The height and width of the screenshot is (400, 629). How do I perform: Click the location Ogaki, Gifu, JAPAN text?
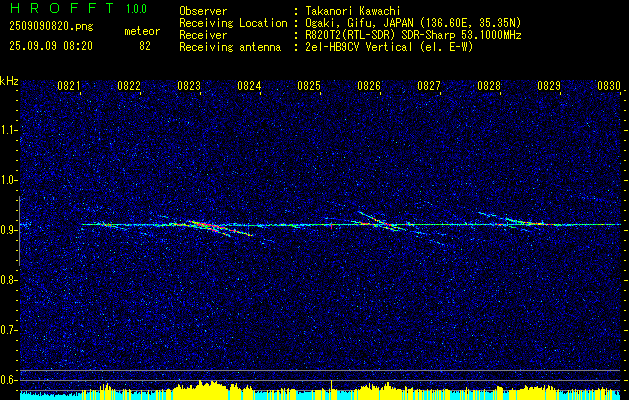point(413,23)
